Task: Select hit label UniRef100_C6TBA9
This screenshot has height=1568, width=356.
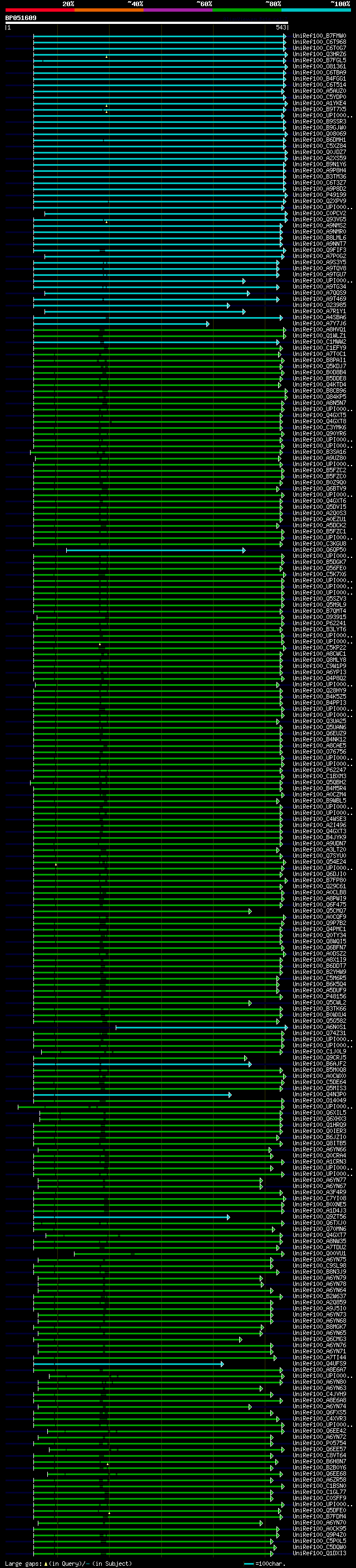Action: click(x=319, y=72)
